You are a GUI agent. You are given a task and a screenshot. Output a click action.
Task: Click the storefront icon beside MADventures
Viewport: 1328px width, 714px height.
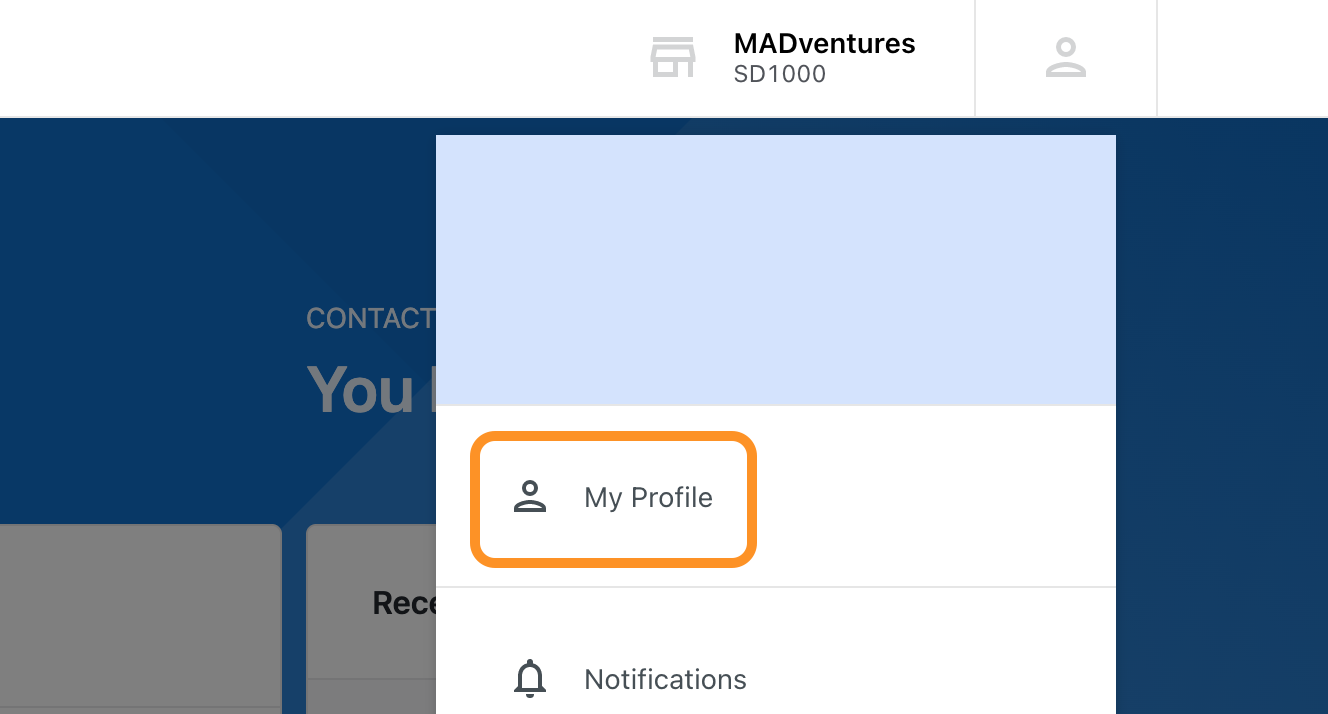point(673,58)
